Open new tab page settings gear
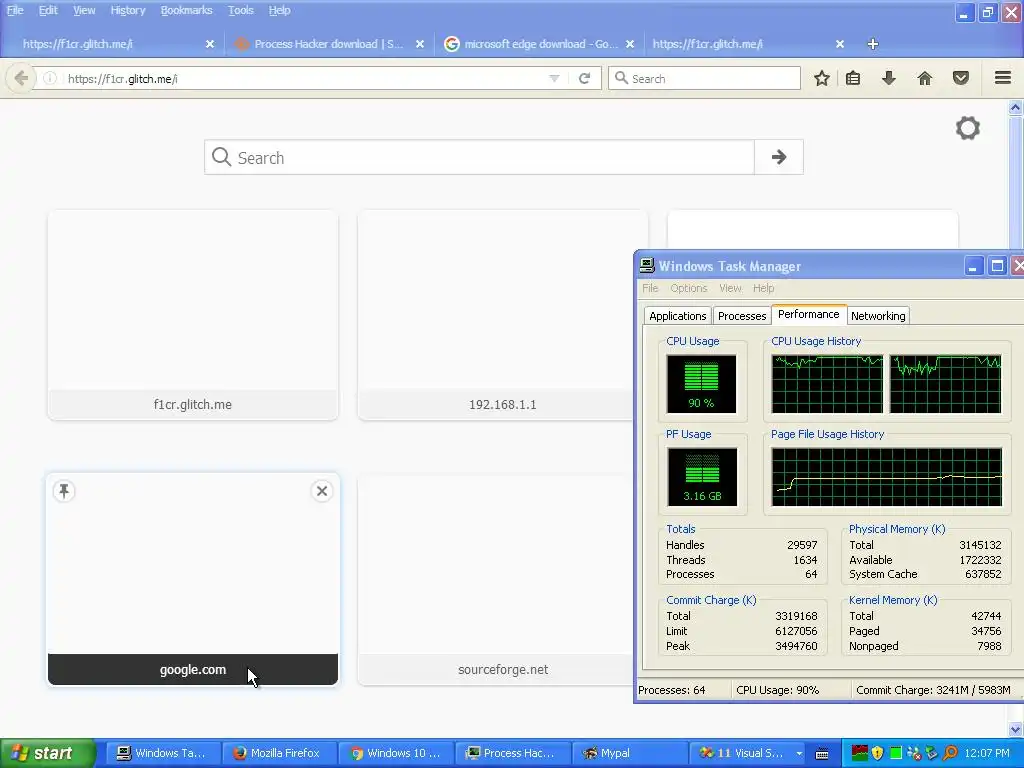 [x=968, y=128]
